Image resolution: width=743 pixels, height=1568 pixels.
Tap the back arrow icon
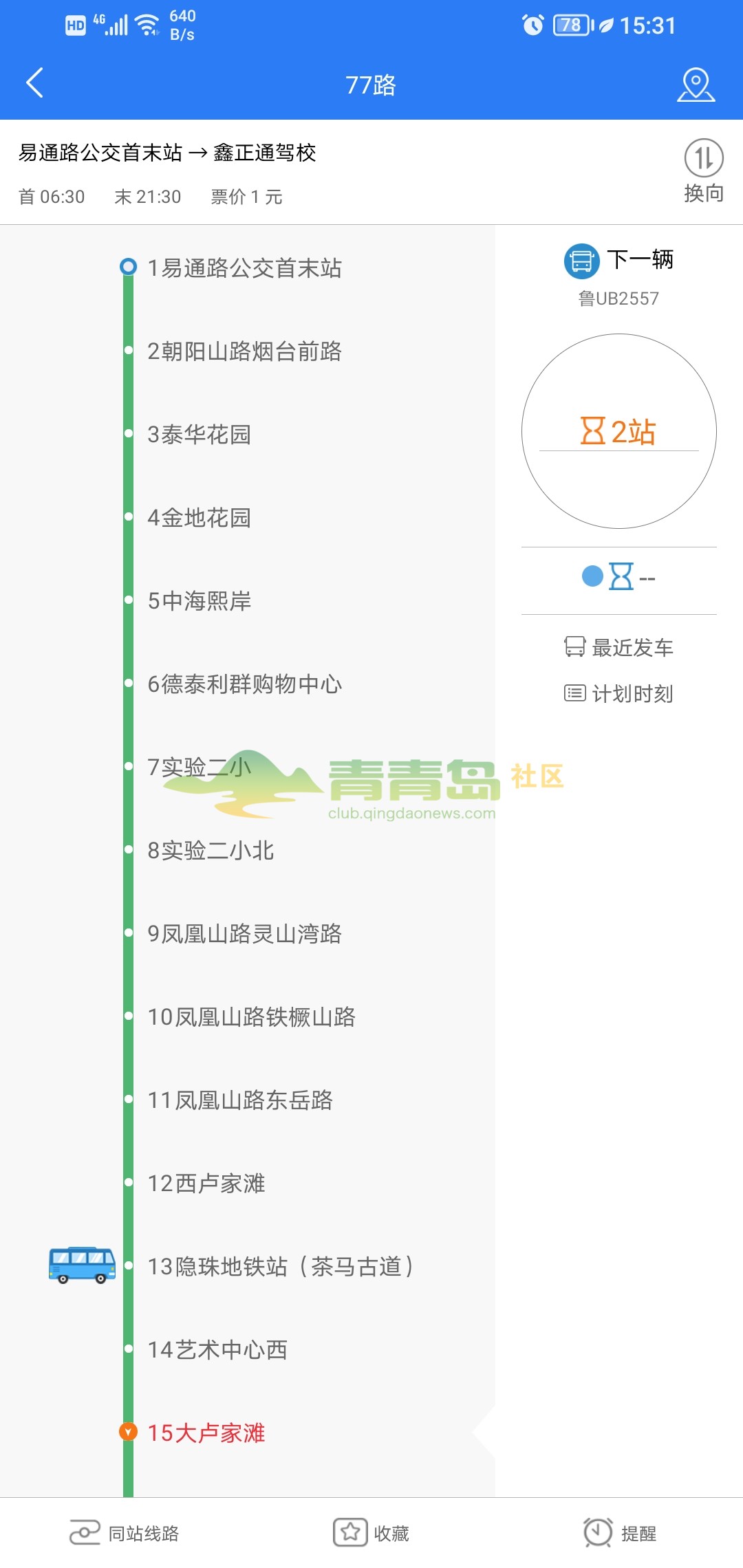click(x=34, y=83)
